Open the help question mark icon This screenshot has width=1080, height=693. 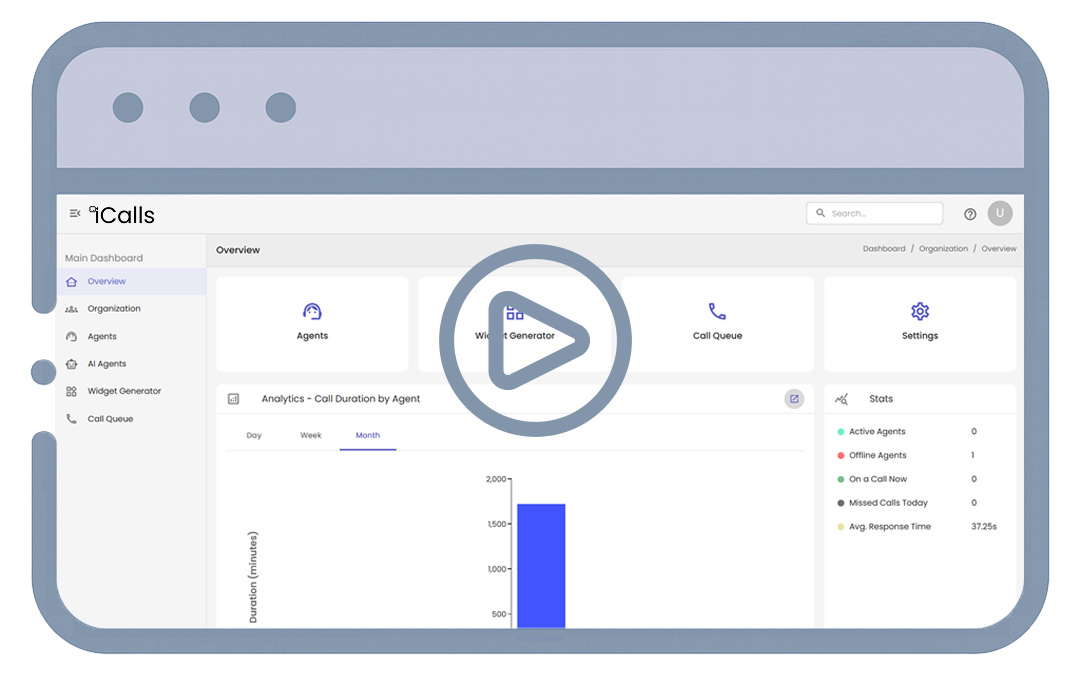969,214
